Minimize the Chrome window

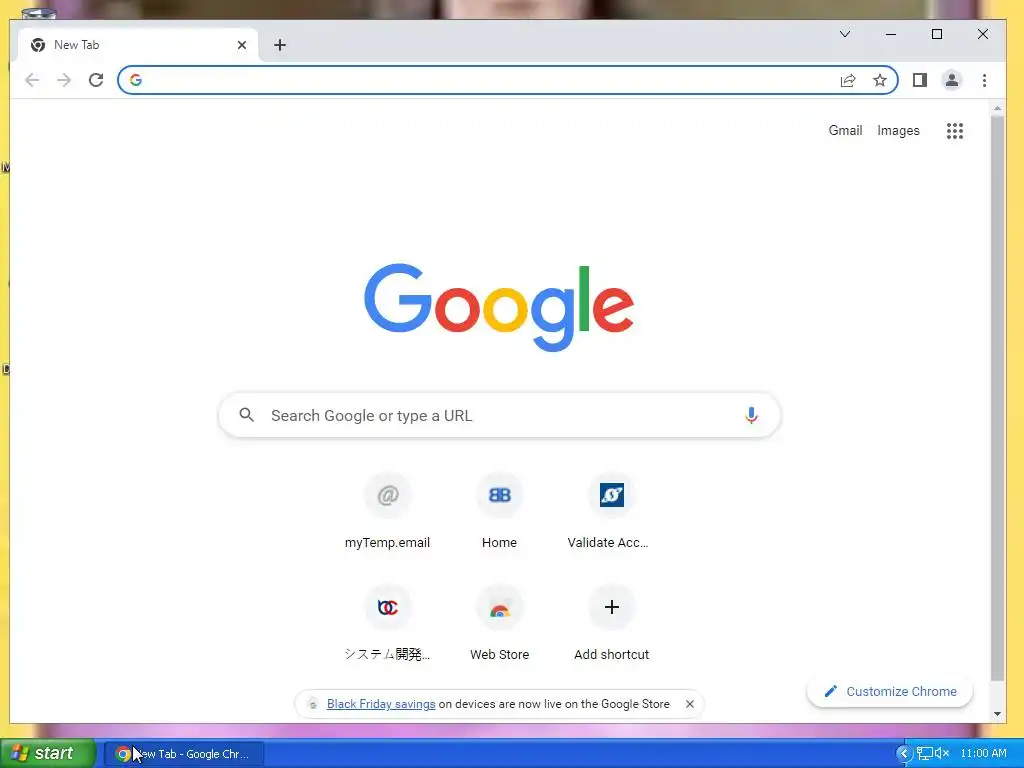(x=891, y=34)
